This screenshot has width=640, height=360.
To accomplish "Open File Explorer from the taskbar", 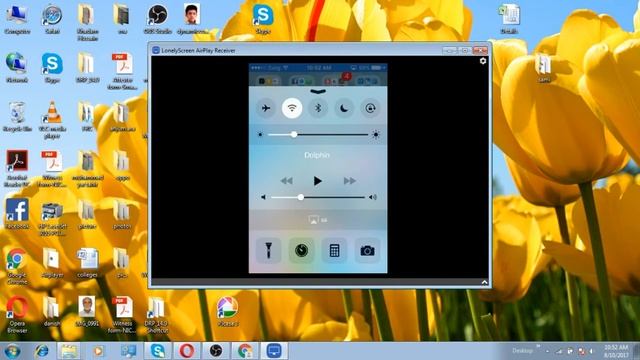I will 69,351.
